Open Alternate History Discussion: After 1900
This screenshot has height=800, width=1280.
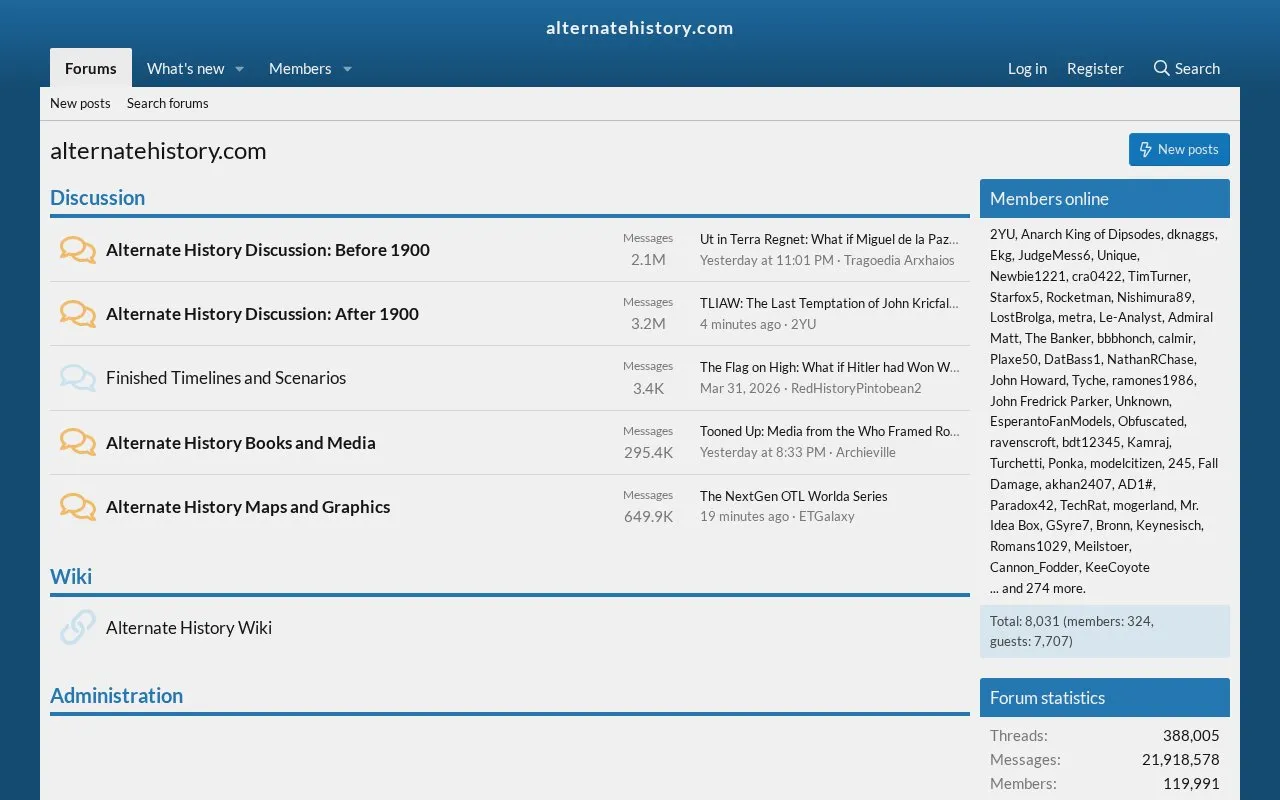coord(262,314)
